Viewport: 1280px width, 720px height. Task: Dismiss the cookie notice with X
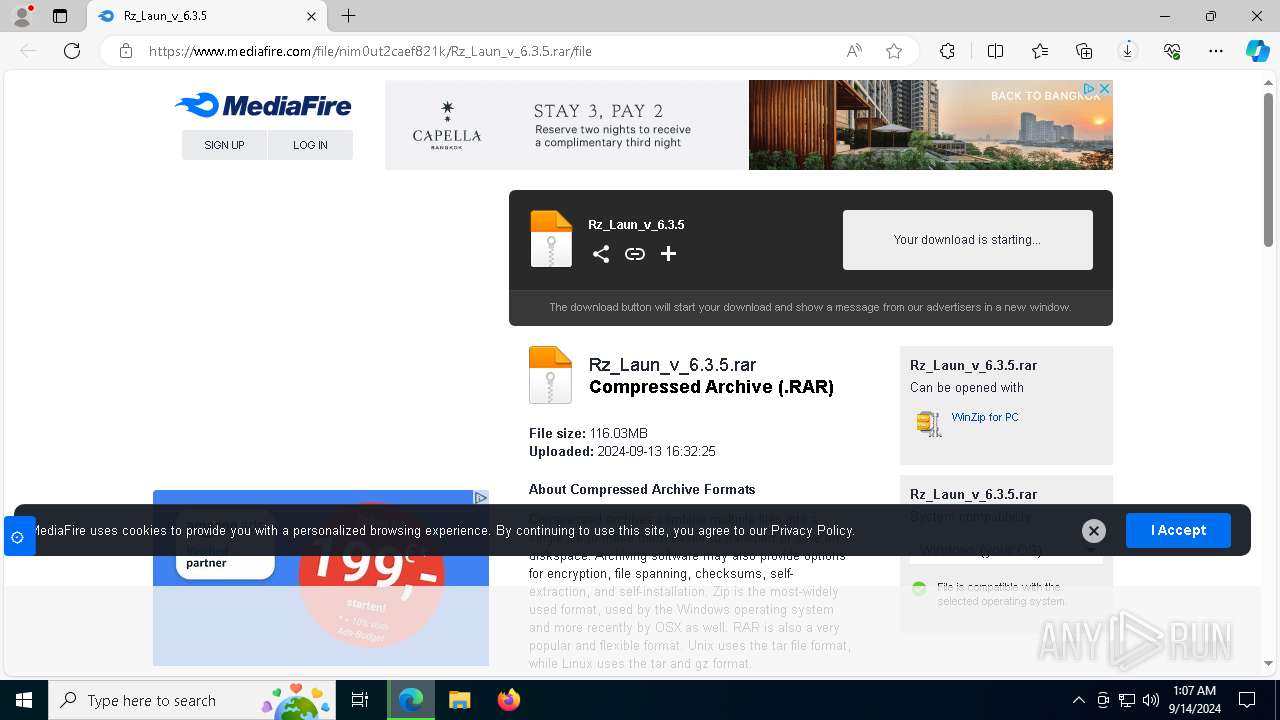[x=1094, y=531]
